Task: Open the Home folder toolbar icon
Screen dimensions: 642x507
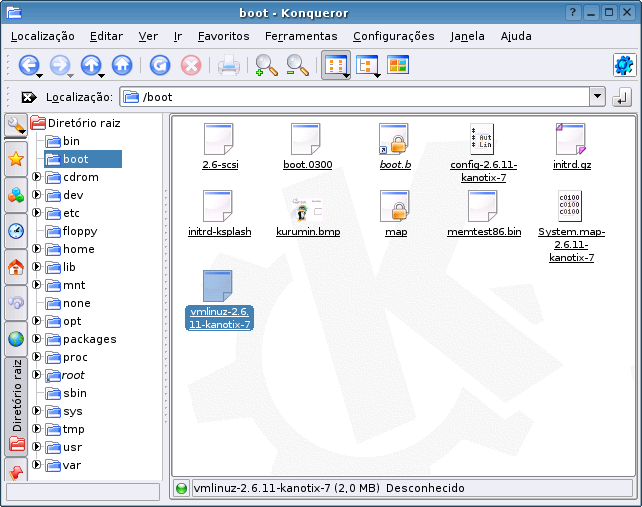Action: pyautogui.click(x=122, y=65)
